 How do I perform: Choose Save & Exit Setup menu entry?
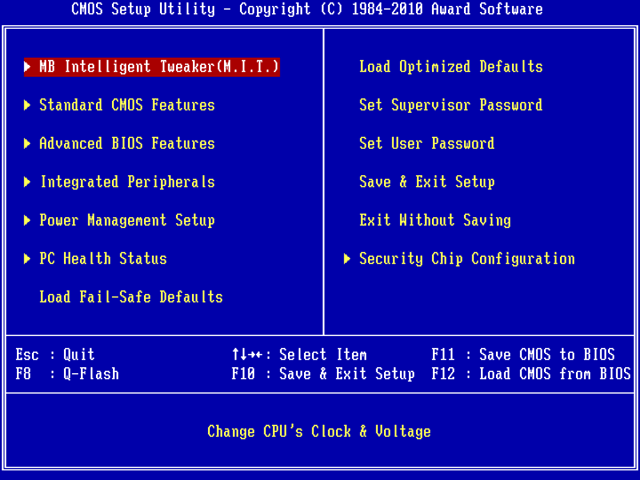coord(427,182)
